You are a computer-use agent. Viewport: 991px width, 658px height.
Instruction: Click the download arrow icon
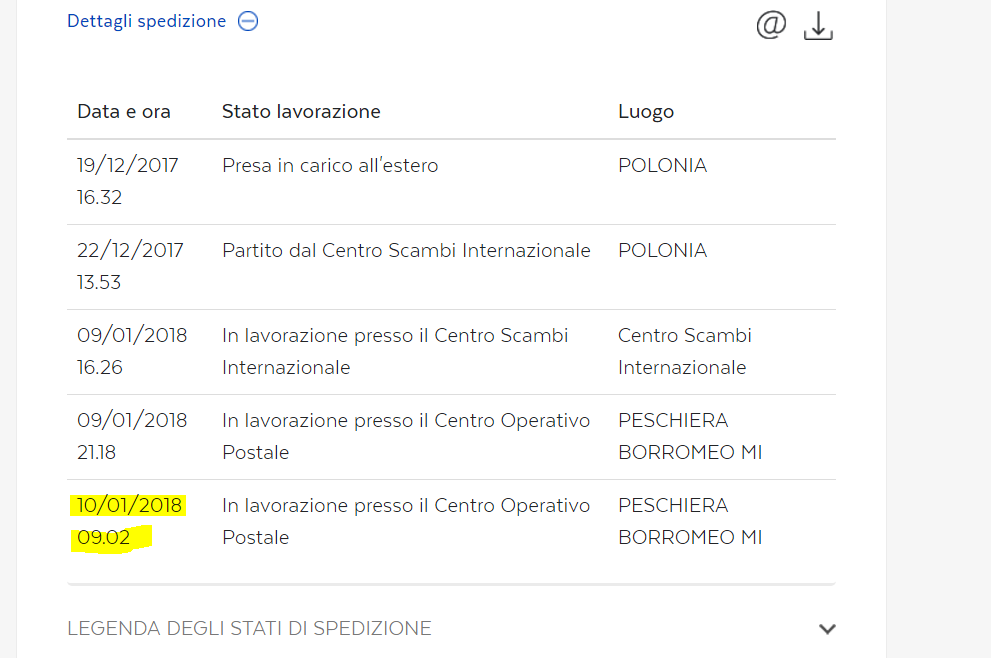click(x=818, y=26)
